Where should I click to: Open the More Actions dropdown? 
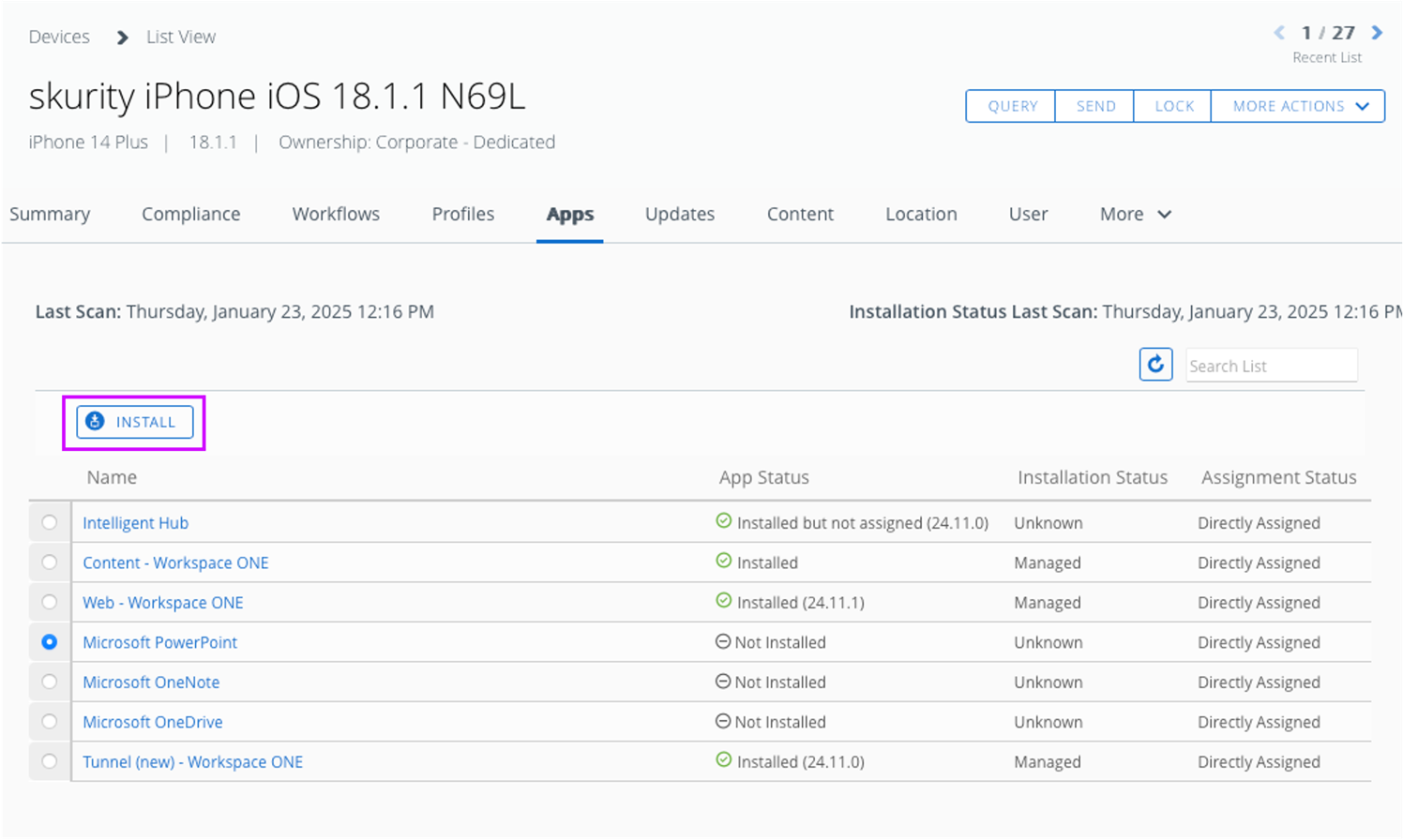[1298, 106]
